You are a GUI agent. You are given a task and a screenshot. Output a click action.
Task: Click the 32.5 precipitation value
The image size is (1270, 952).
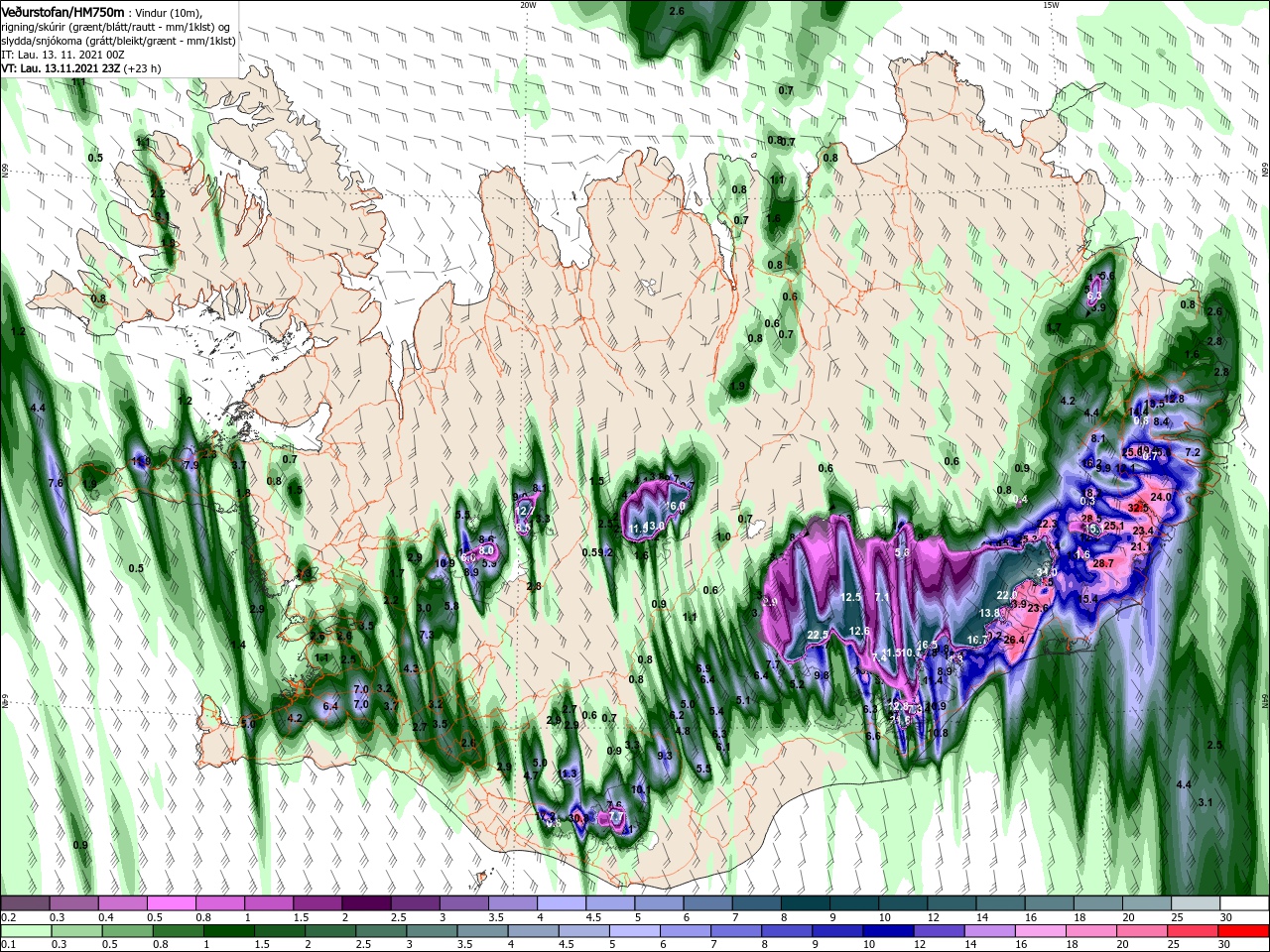coord(1138,507)
